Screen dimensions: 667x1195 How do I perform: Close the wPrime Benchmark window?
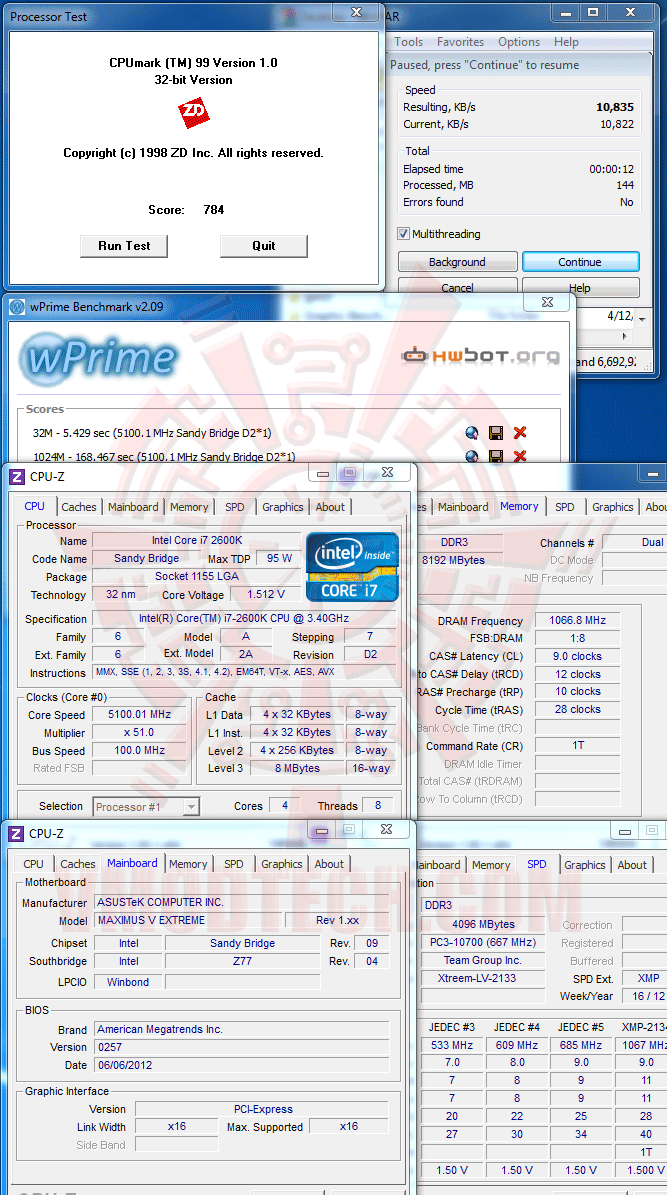547,303
